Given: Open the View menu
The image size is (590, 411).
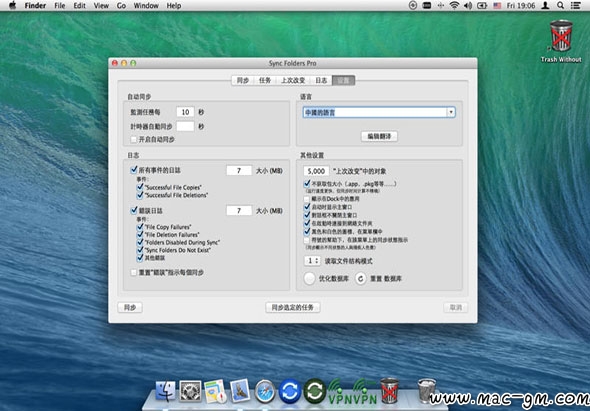Looking at the screenshot, I should click(x=101, y=6).
